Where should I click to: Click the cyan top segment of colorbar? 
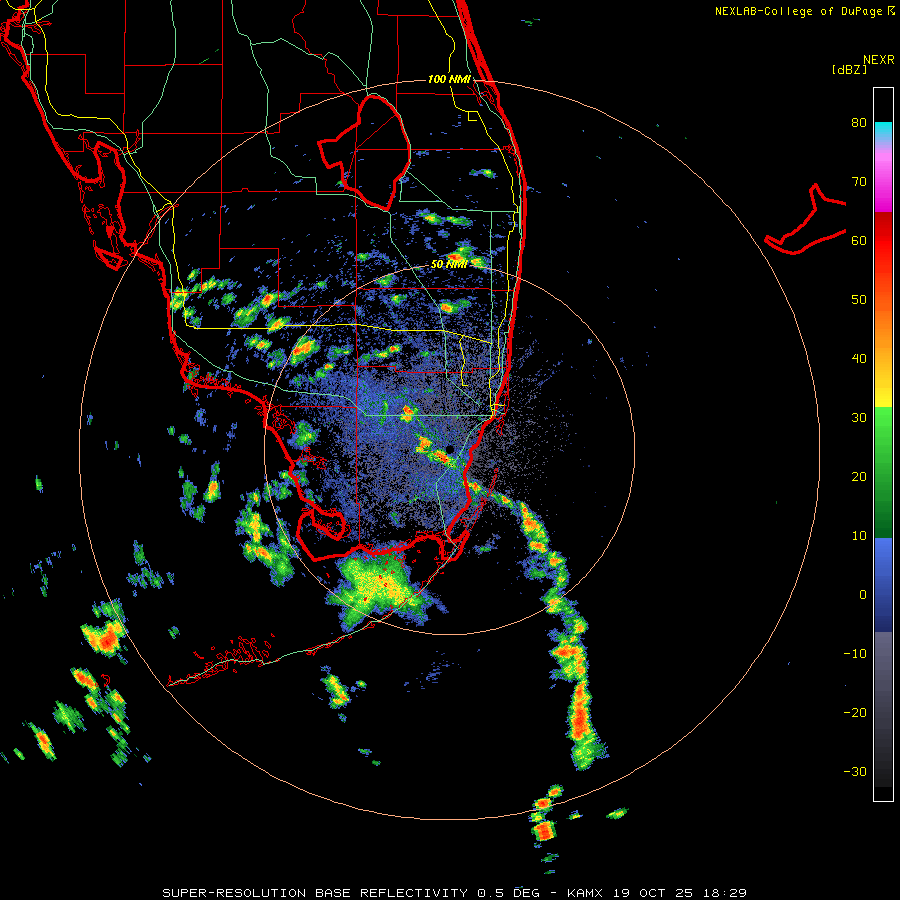point(883,131)
